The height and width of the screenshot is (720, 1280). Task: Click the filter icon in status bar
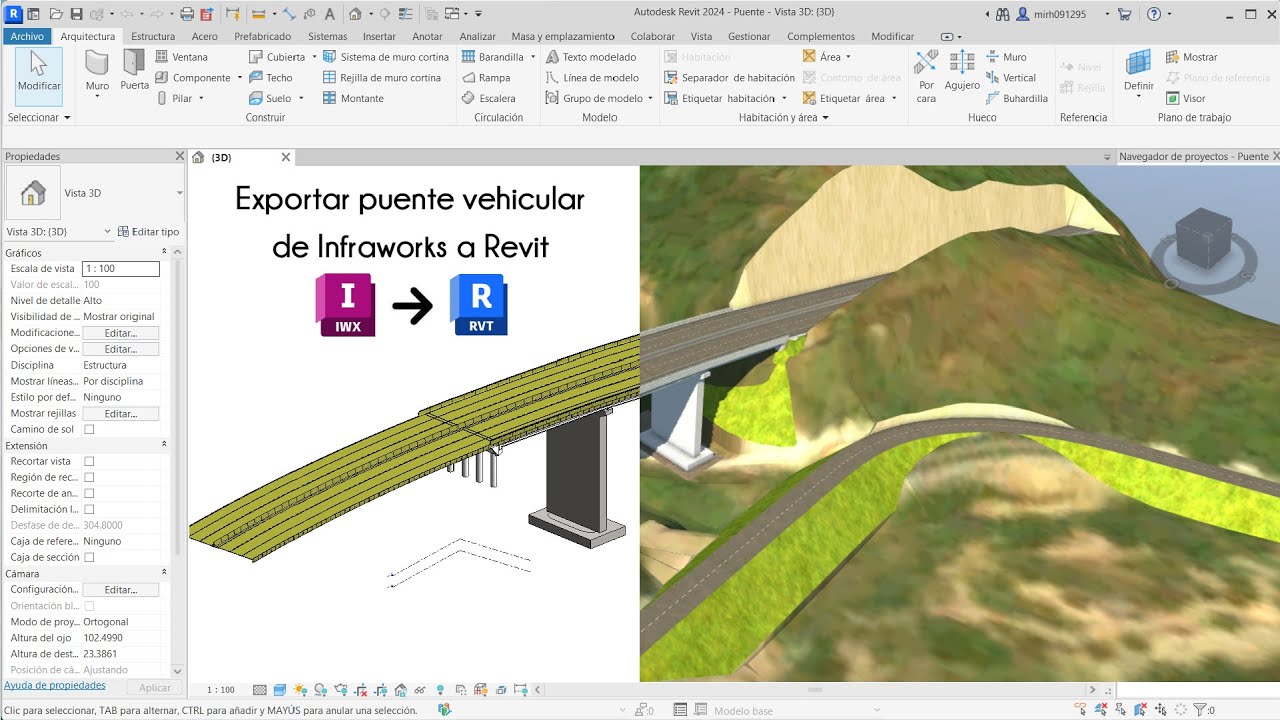pyautogui.click(x=1199, y=710)
